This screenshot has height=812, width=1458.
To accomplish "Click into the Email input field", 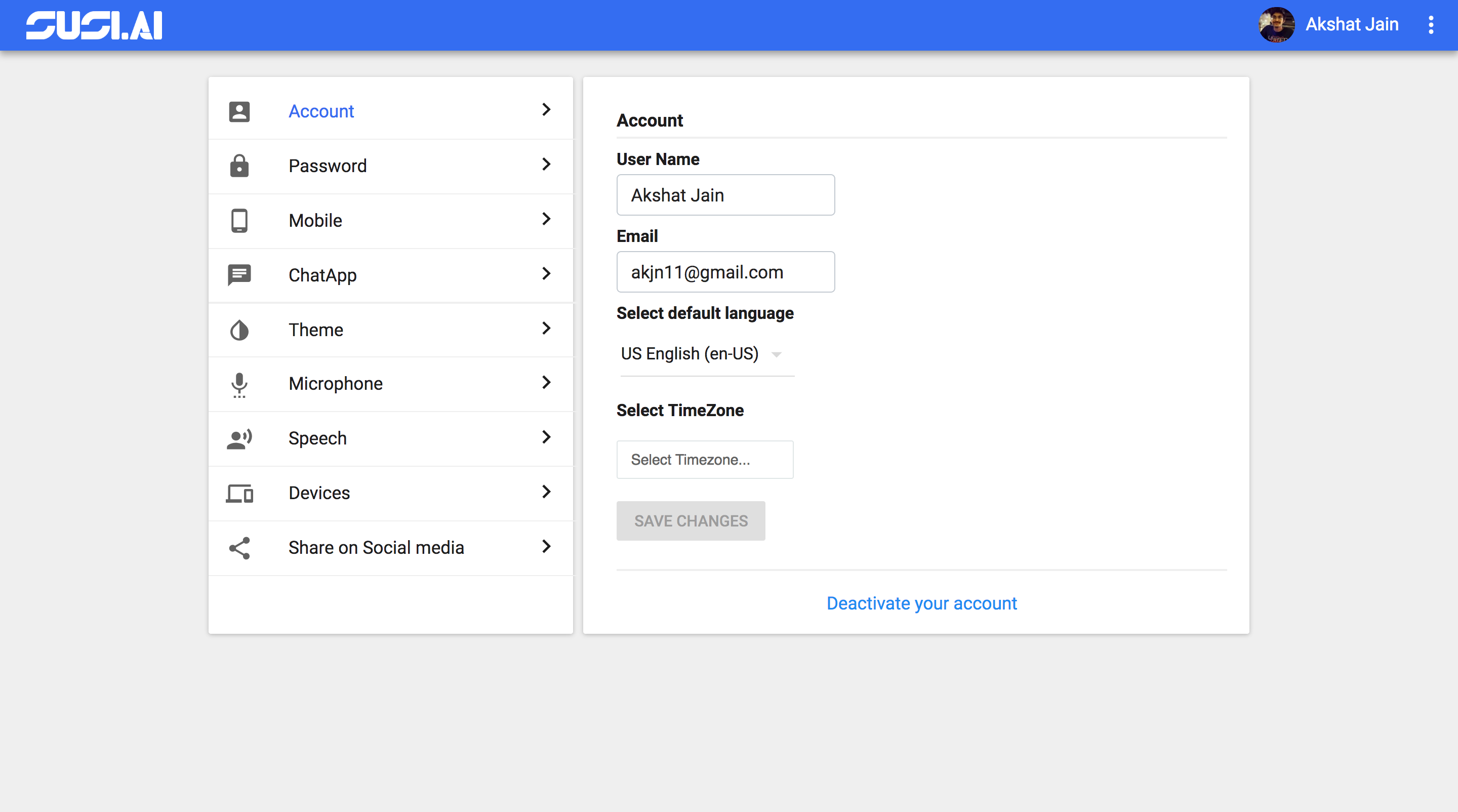I will pyautogui.click(x=725, y=272).
